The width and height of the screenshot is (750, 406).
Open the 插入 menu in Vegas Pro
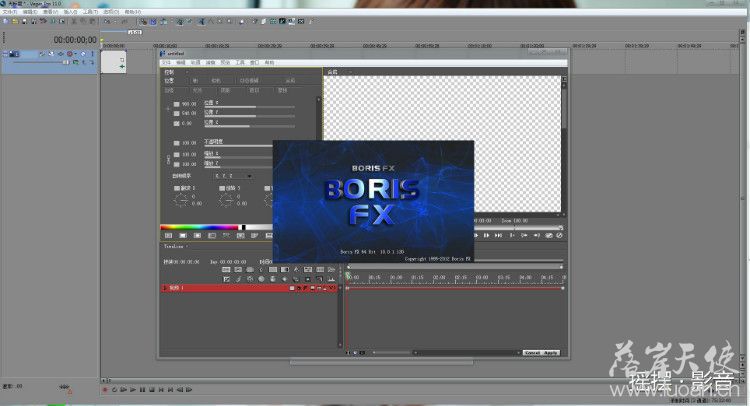(x=69, y=11)
